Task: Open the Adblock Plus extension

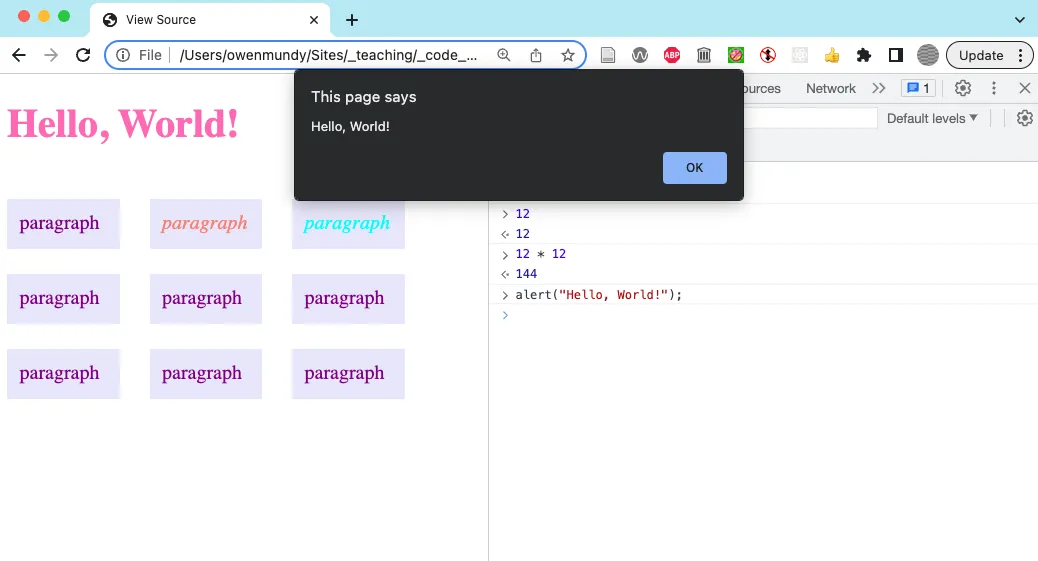Action: 672,55
